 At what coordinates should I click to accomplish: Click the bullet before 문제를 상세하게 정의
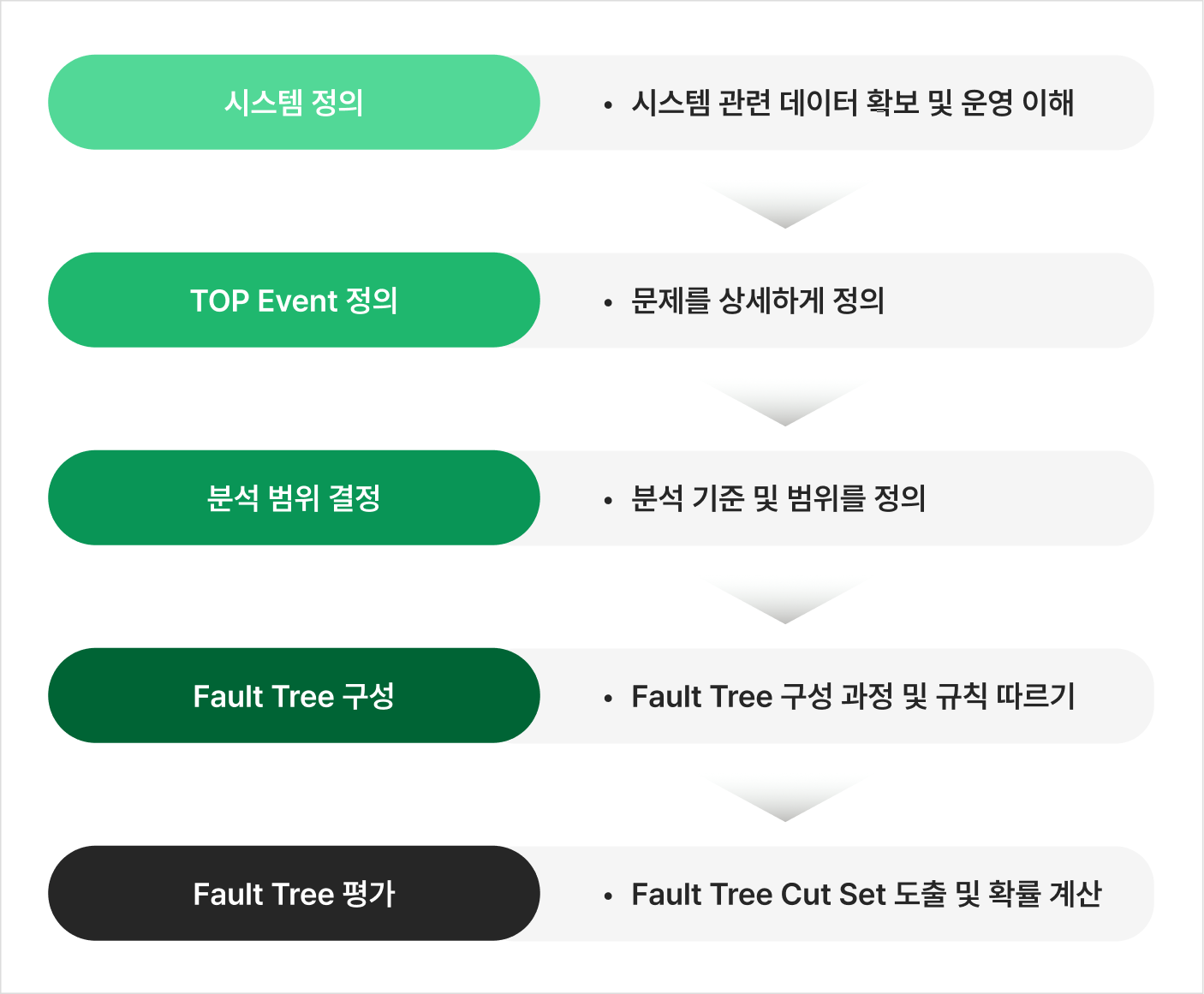[608, 304]
